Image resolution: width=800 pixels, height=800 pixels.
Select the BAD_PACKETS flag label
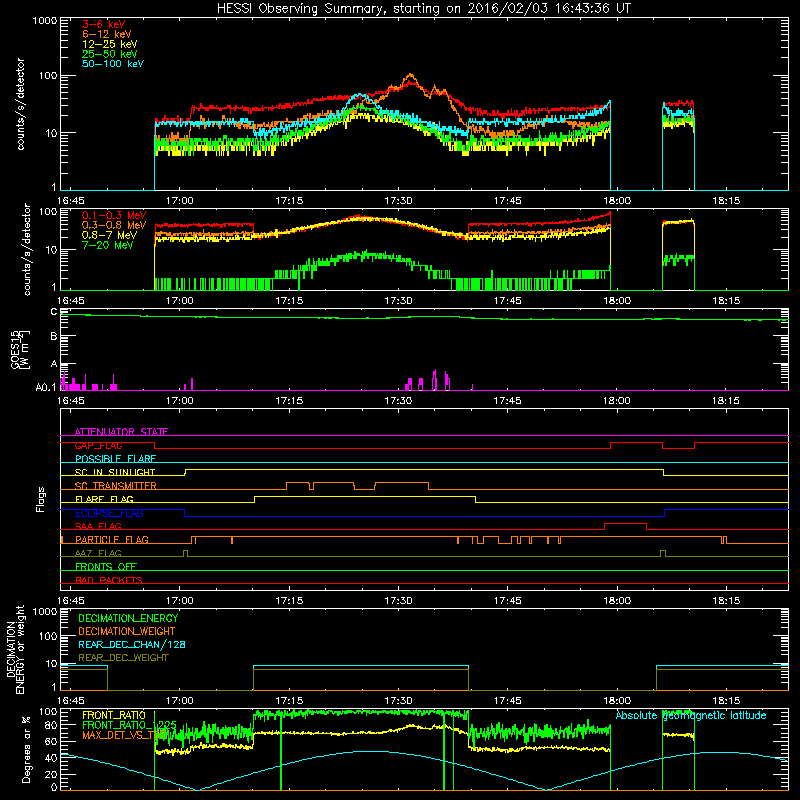109,580
